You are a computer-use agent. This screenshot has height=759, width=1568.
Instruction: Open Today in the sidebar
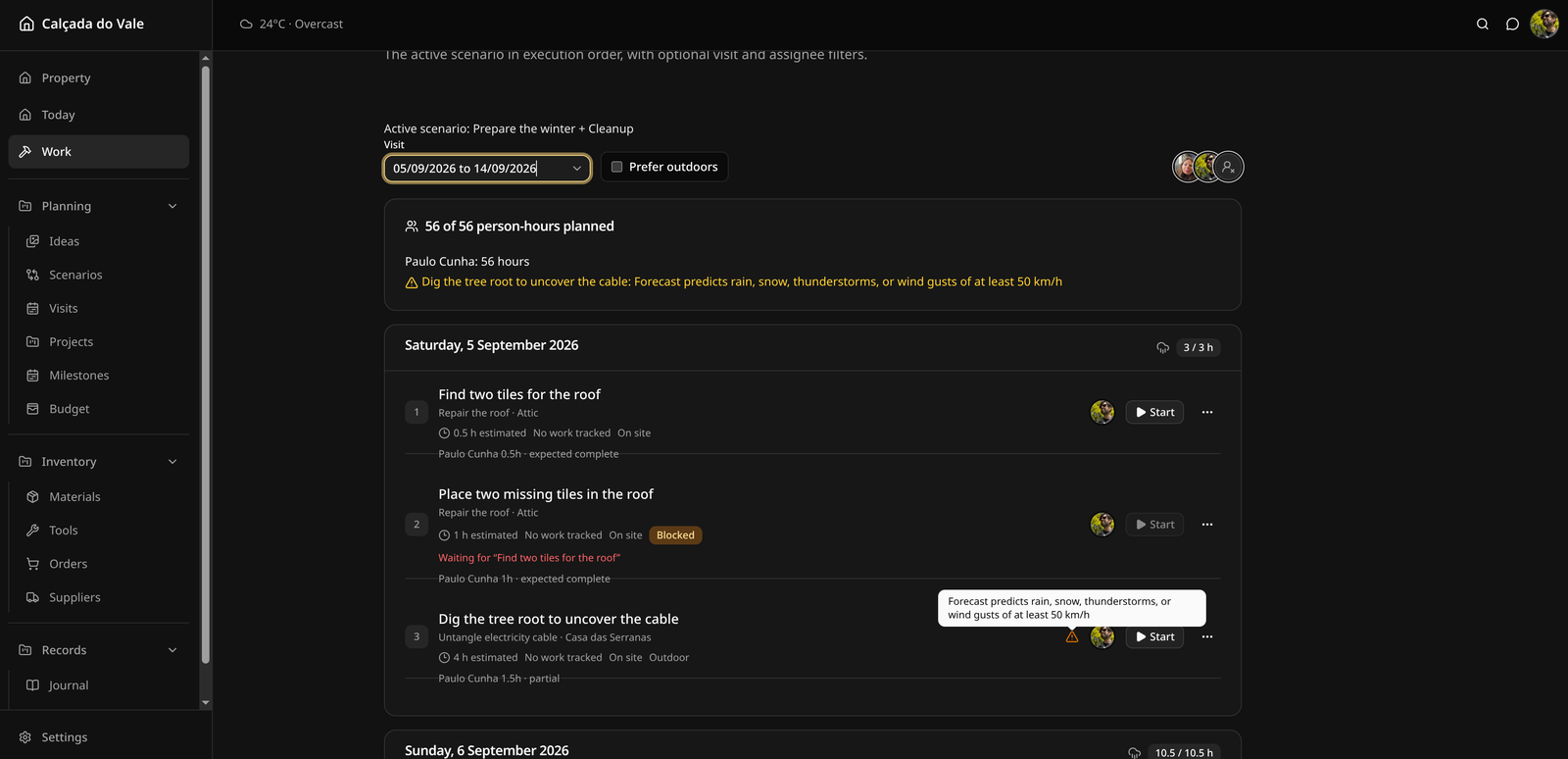[x=98, y=115]
